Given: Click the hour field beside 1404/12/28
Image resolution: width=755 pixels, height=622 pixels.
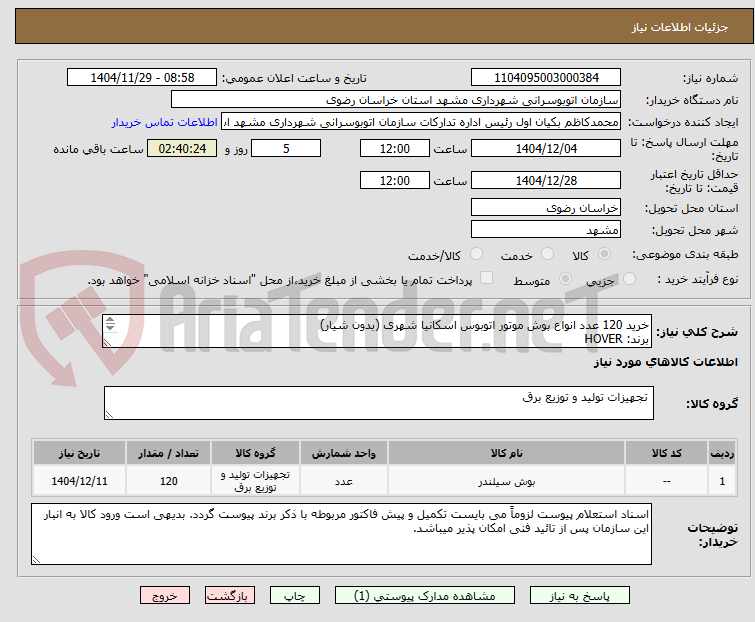Looking at the screenshot, I should coord(394,181).
